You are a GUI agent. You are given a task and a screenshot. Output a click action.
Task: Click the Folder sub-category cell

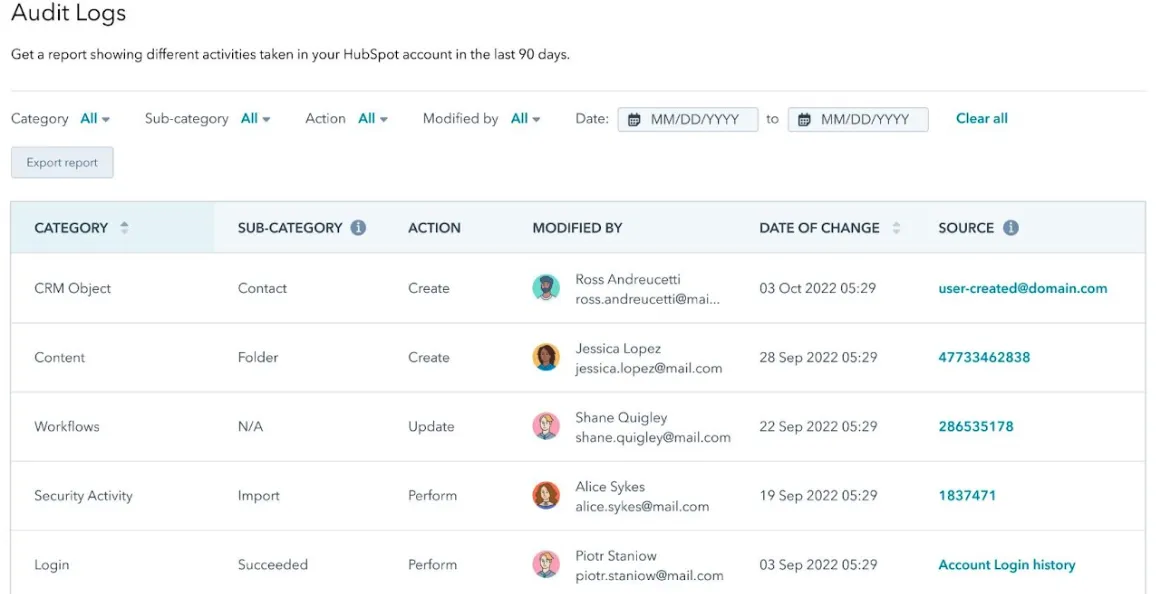tap(257, 357)
